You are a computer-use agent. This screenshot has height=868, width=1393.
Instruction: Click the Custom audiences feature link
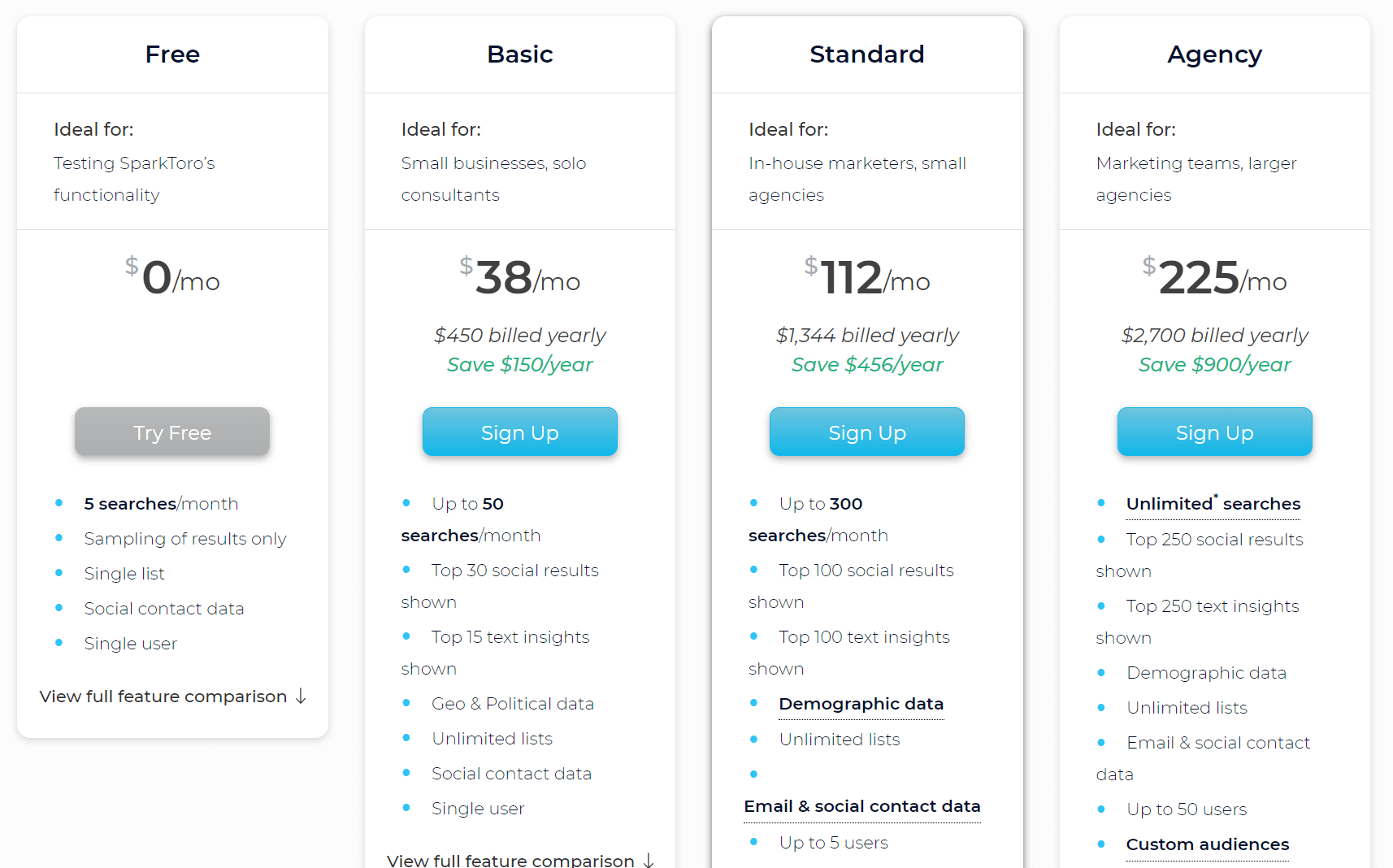[x=1208, y=844]
